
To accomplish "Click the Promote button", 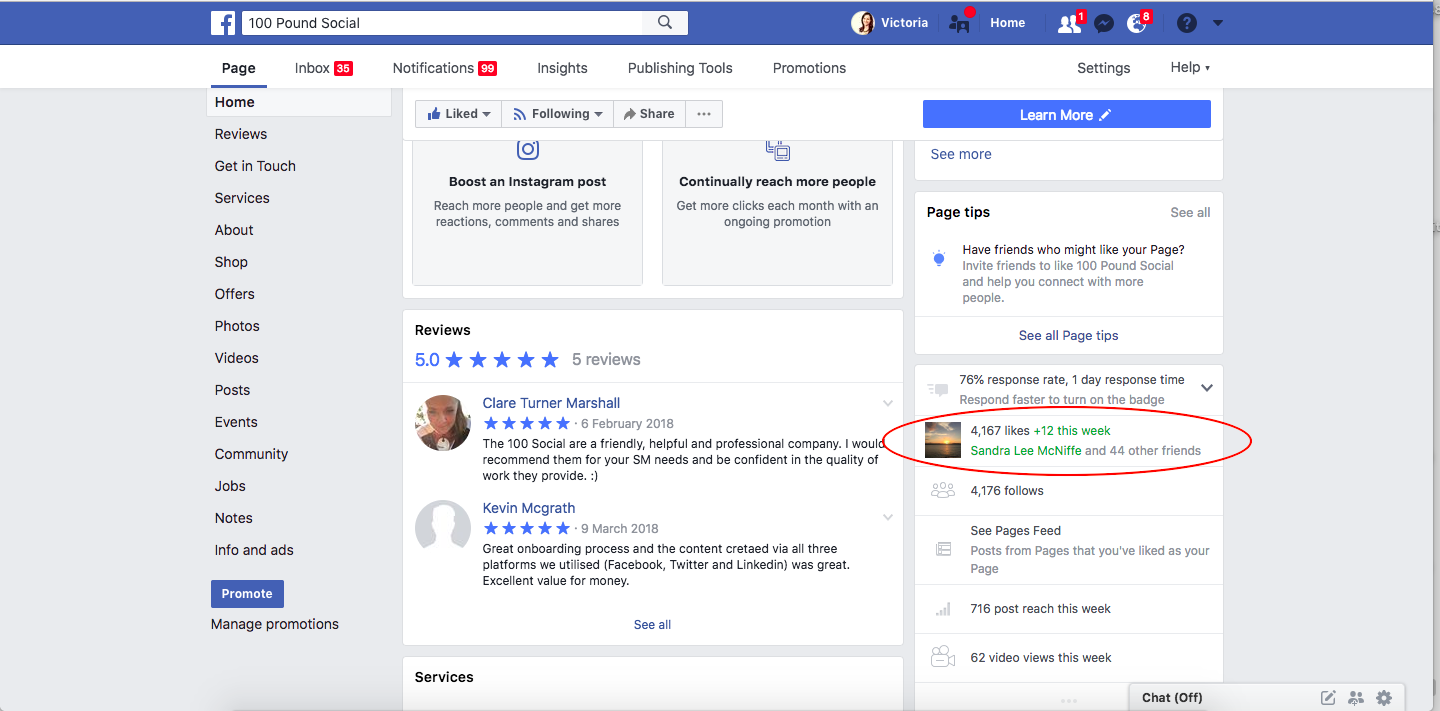I will pos(247,594).
